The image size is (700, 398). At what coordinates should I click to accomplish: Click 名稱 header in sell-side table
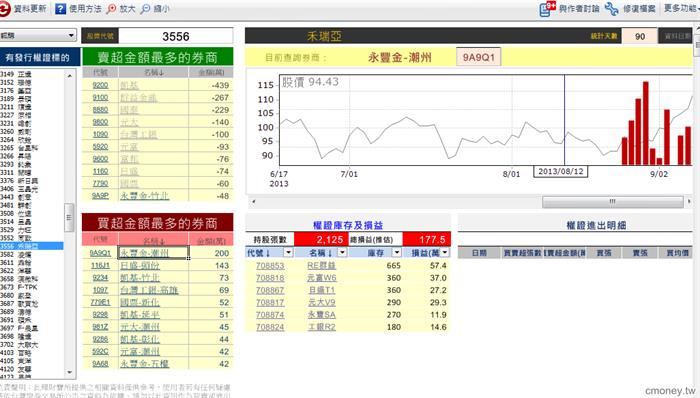[x=153, y=72]
